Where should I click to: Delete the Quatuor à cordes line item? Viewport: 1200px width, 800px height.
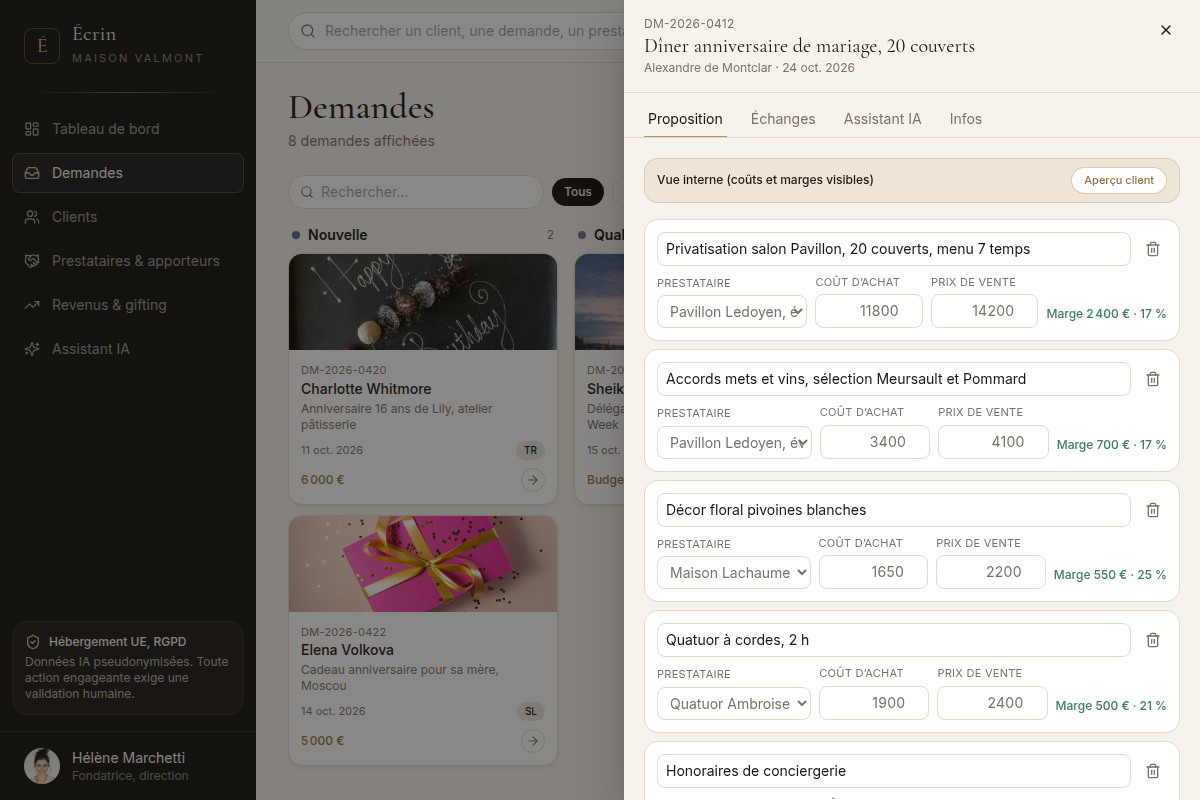[x=1153, y=640]
